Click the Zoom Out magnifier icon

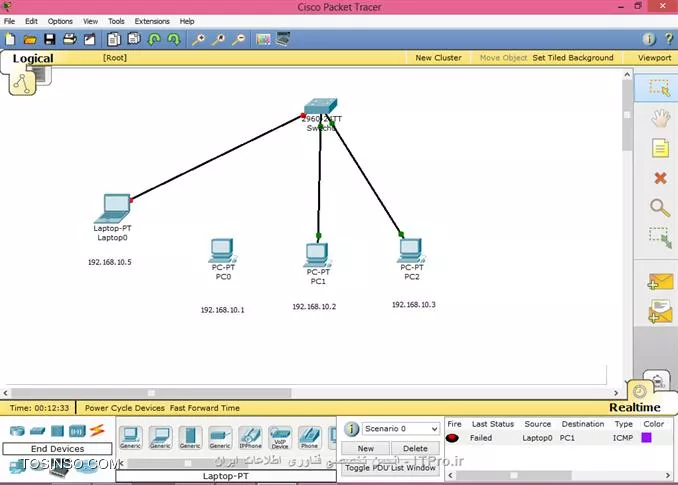click(x=239, y=40)
